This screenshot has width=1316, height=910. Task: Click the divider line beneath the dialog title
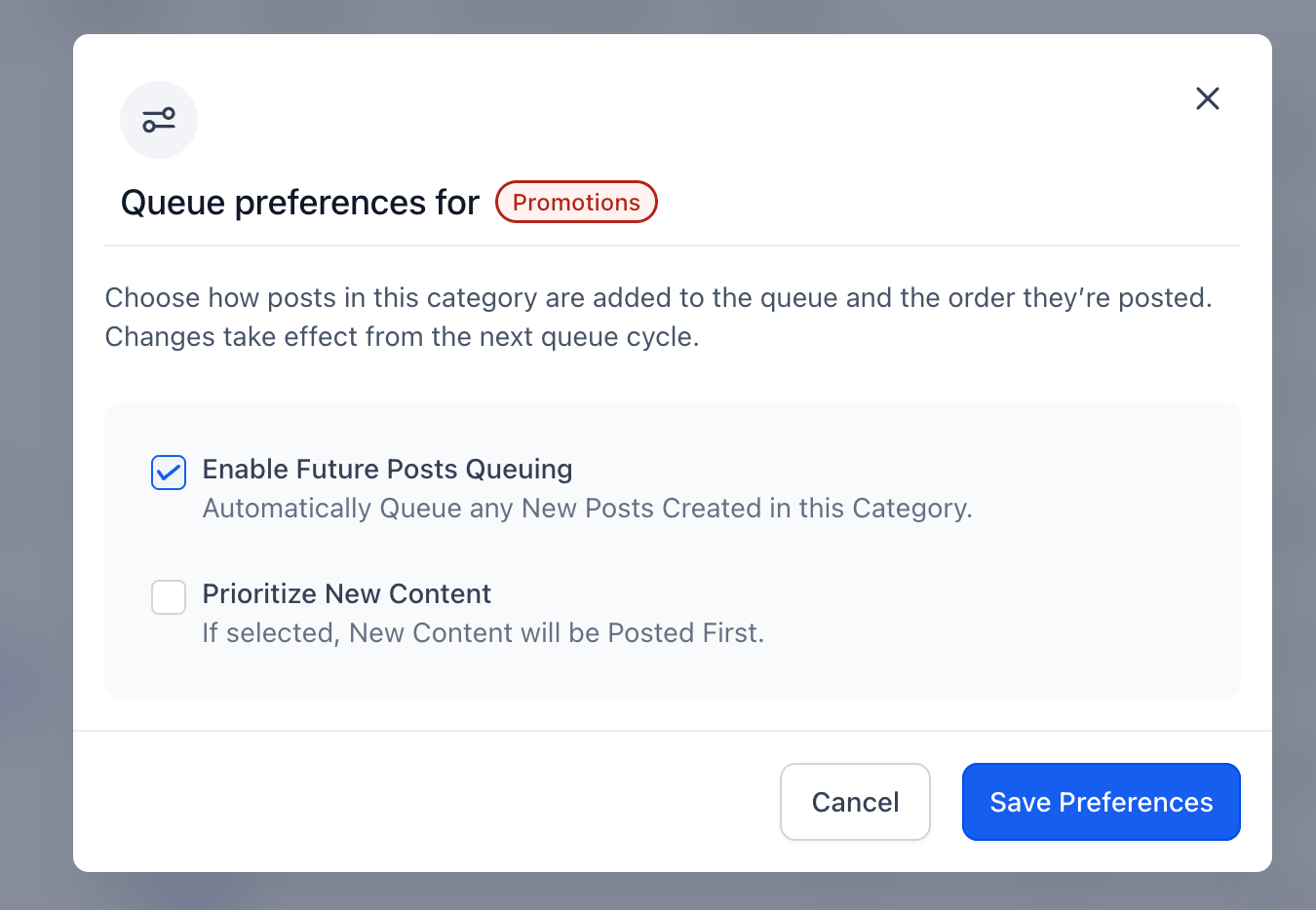click(673, 246)
